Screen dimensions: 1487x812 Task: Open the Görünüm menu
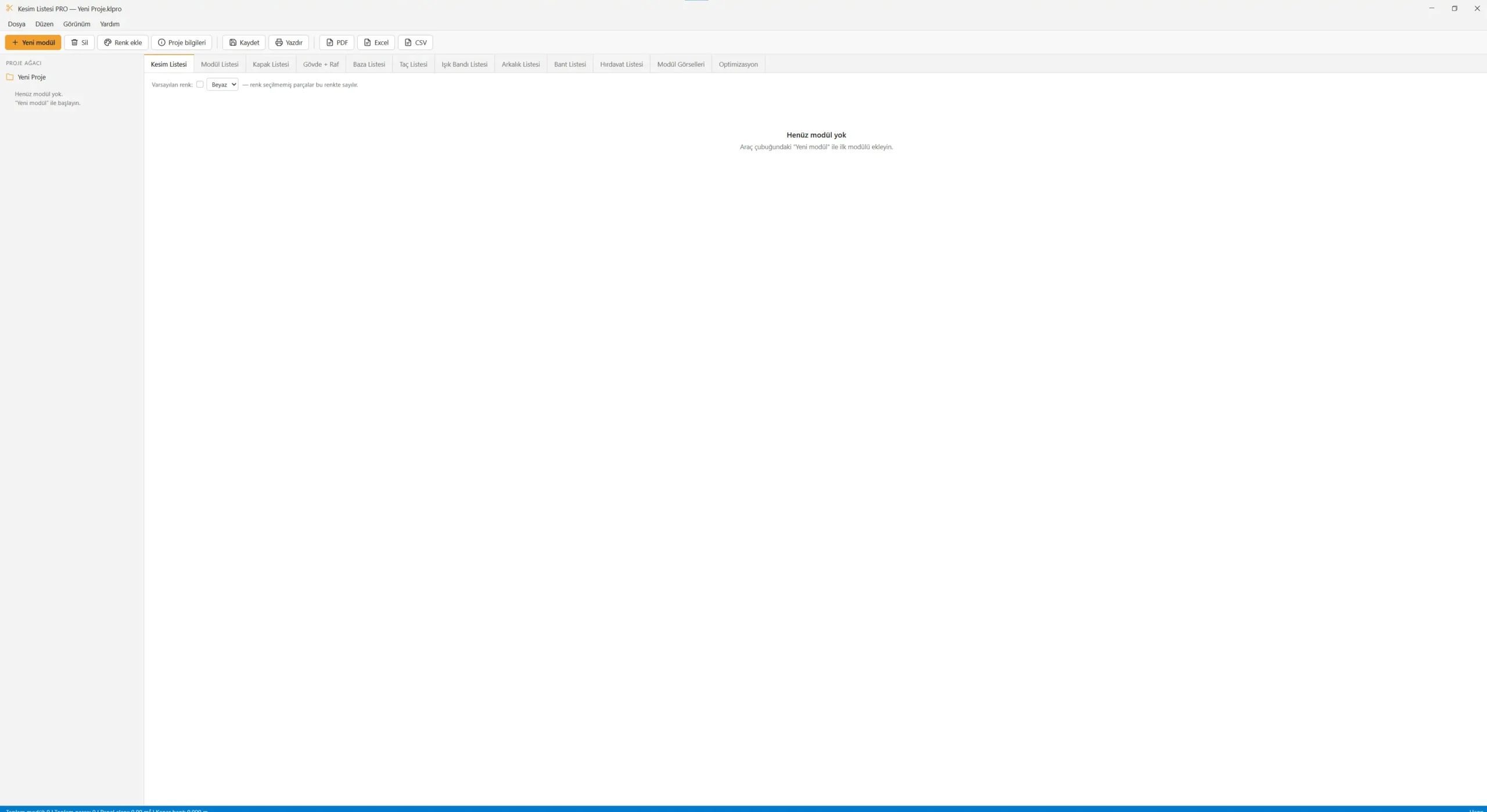pyautogui.click(x=77, y=24)
